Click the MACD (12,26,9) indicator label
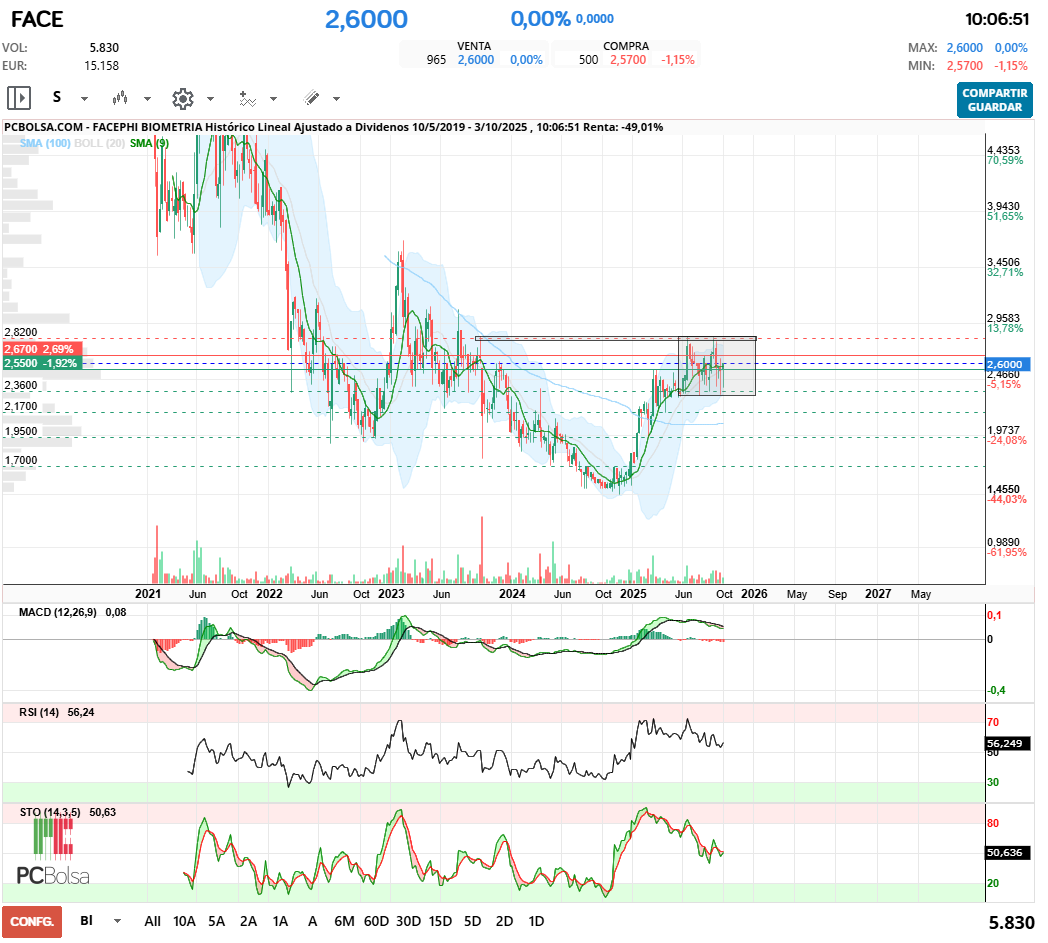 coord(58,611)
